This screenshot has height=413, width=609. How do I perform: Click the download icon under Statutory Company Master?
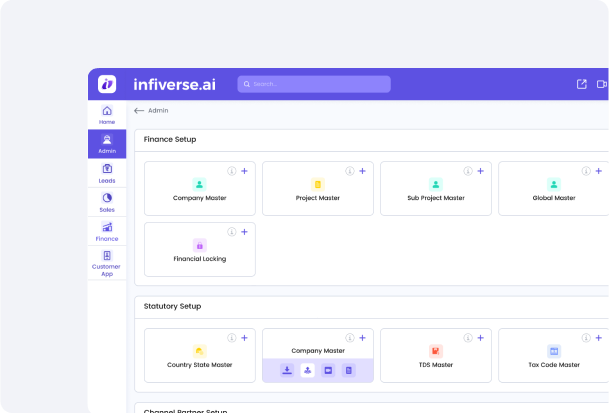pos(287,370)
